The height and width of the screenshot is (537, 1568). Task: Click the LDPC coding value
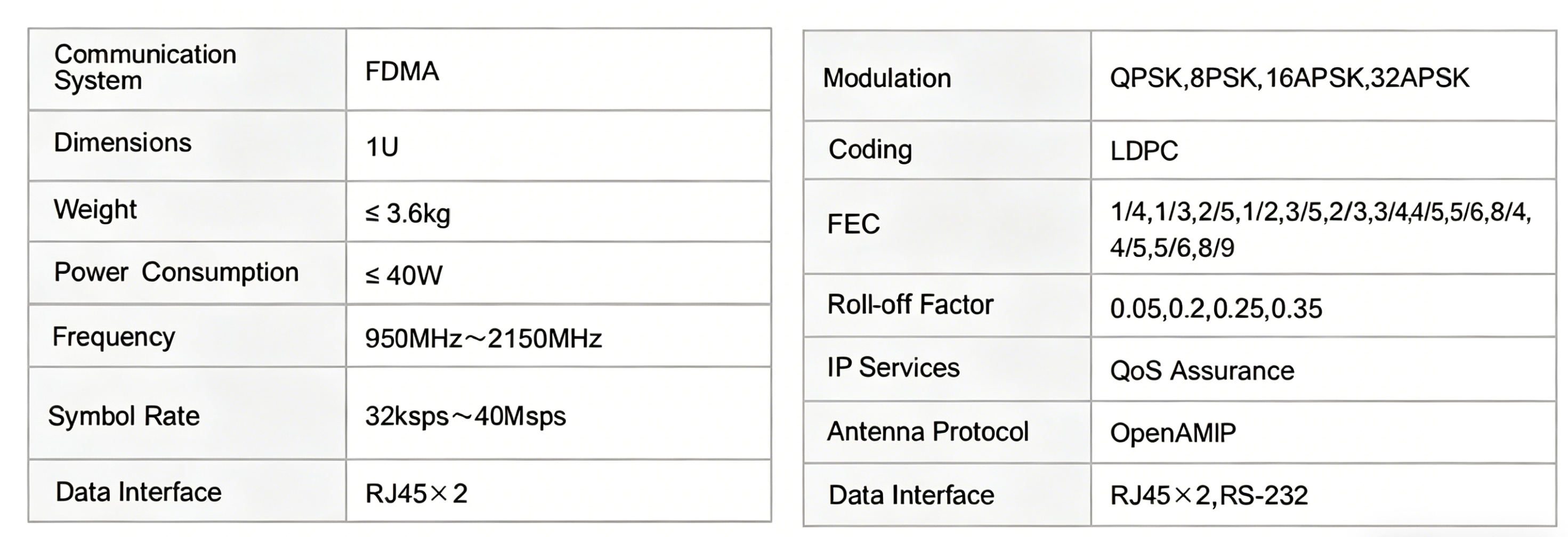(x=1144, y=151)
